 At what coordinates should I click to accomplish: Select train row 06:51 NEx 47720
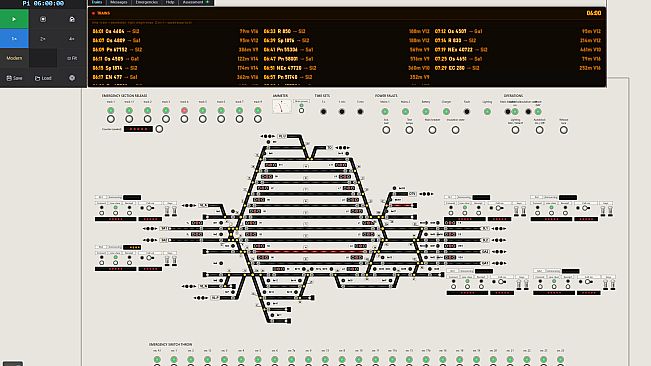click(x=347, y=68)
